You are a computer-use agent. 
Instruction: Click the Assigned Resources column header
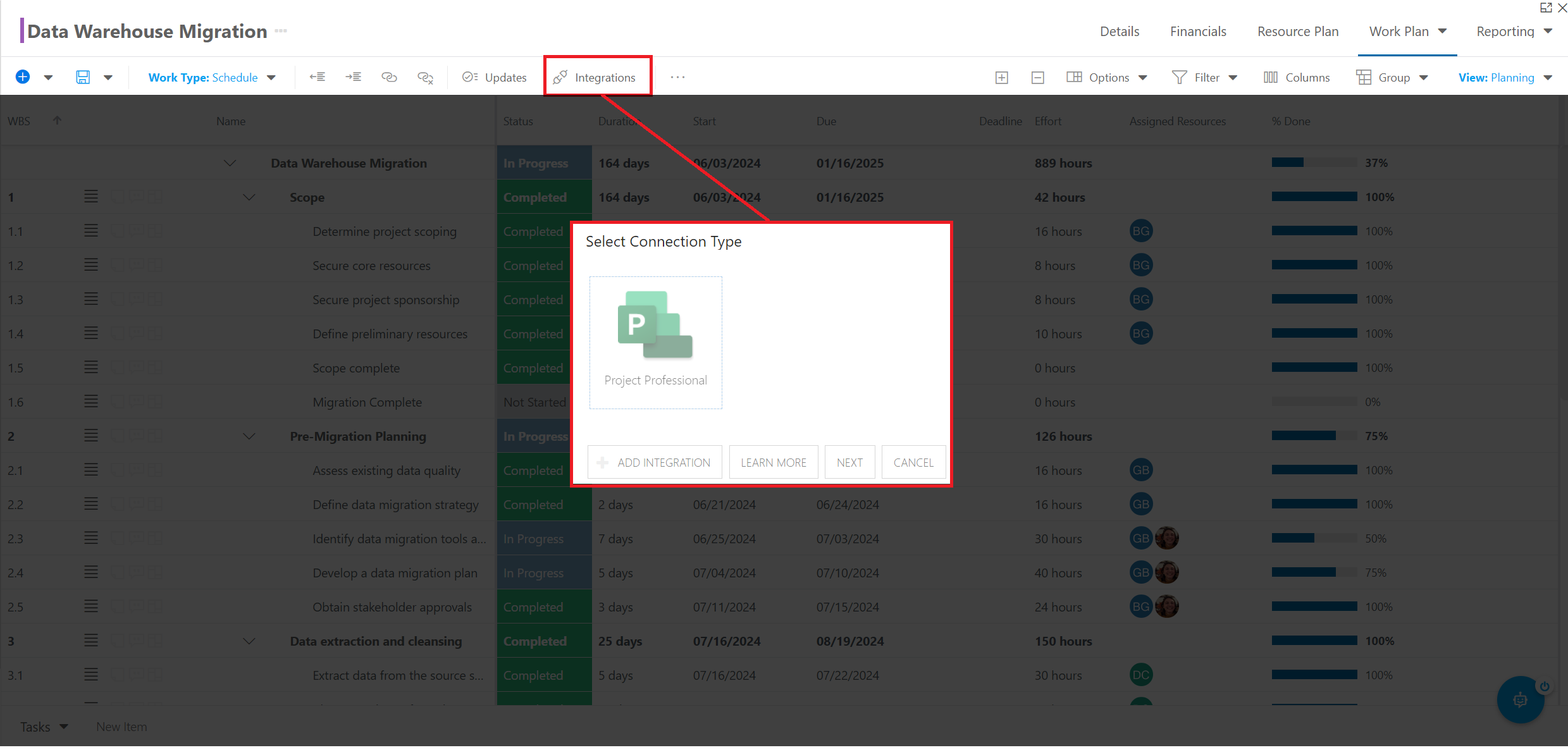(x=1178, y=121)
